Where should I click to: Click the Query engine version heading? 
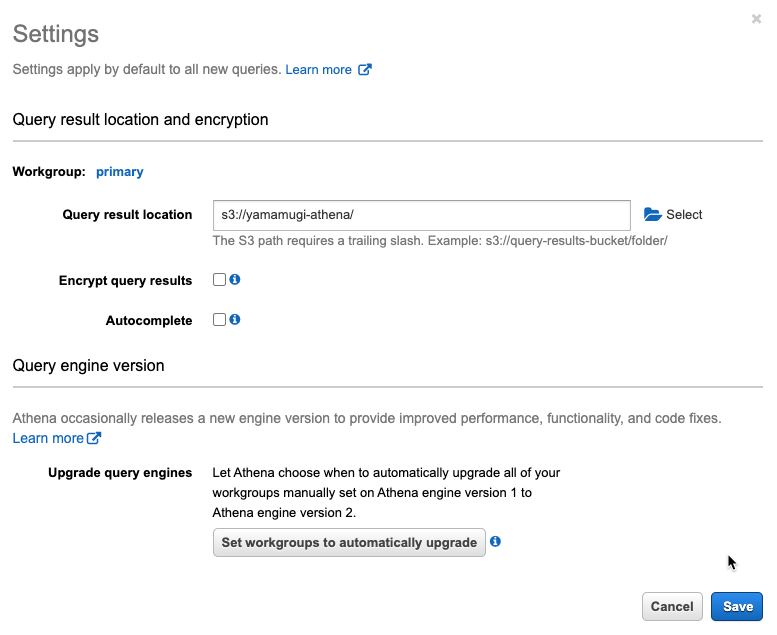pyautogui.click(x=88, y=365)
